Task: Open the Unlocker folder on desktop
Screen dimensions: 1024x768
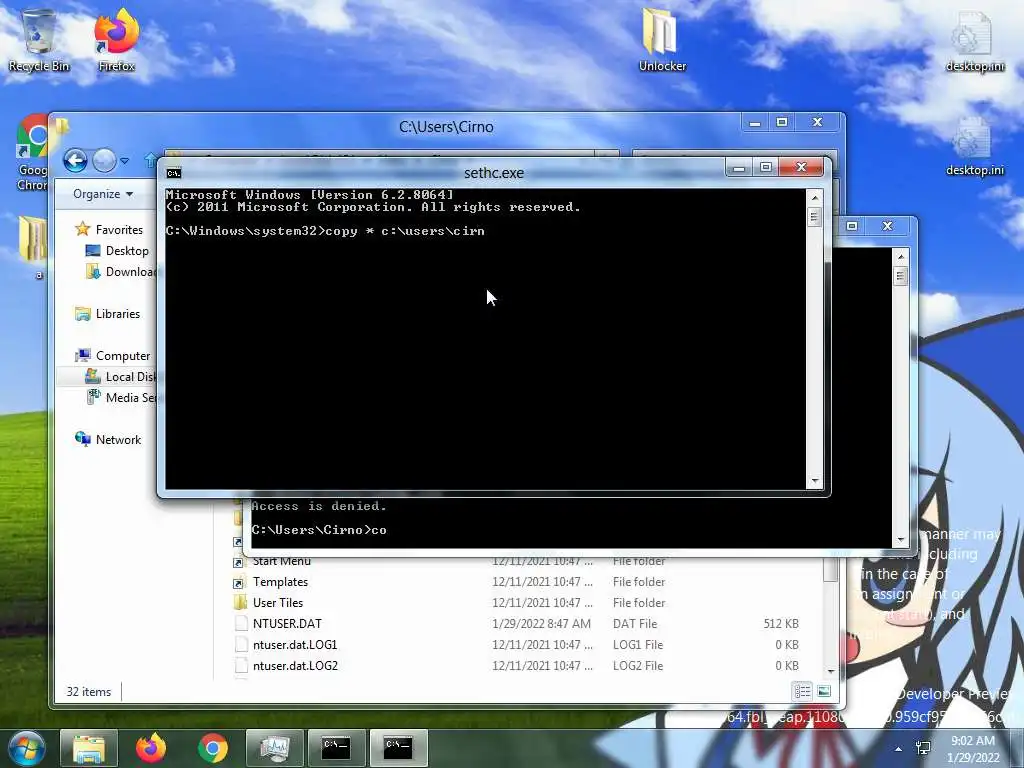Action: pos(662,41)
